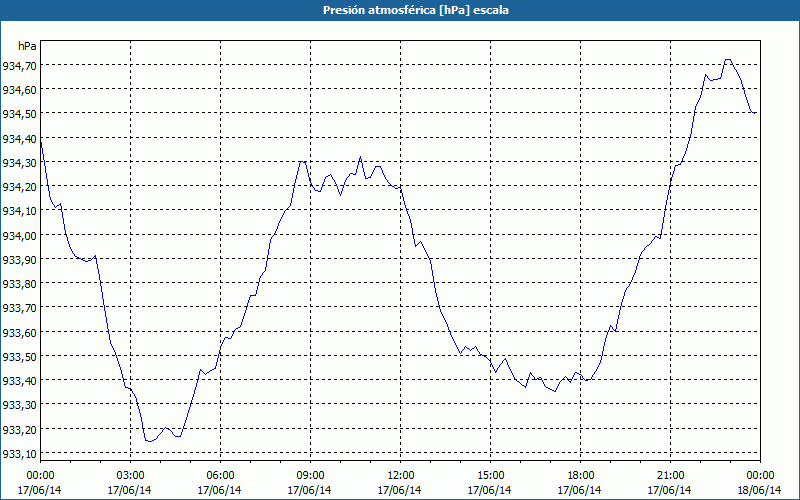Click the chart title 'Presión atmosférica [hPa] escala'

pyautogui.click(x=416, y=10)
